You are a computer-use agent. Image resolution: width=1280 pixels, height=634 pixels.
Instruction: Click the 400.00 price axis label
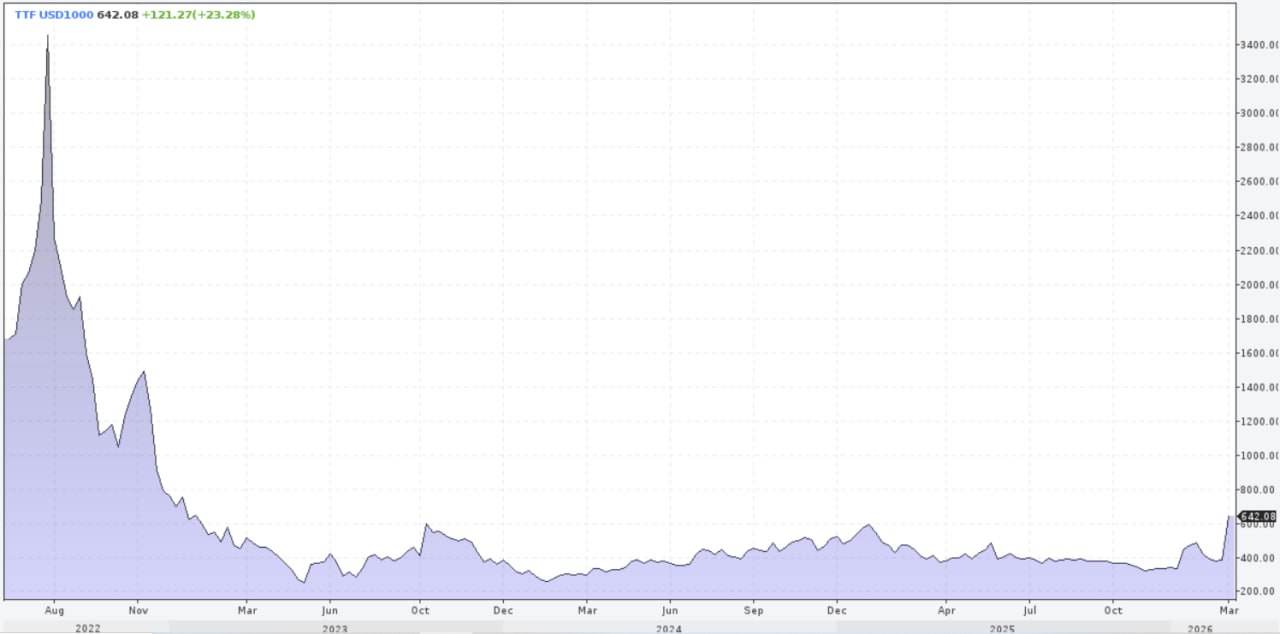[1258, 558]
